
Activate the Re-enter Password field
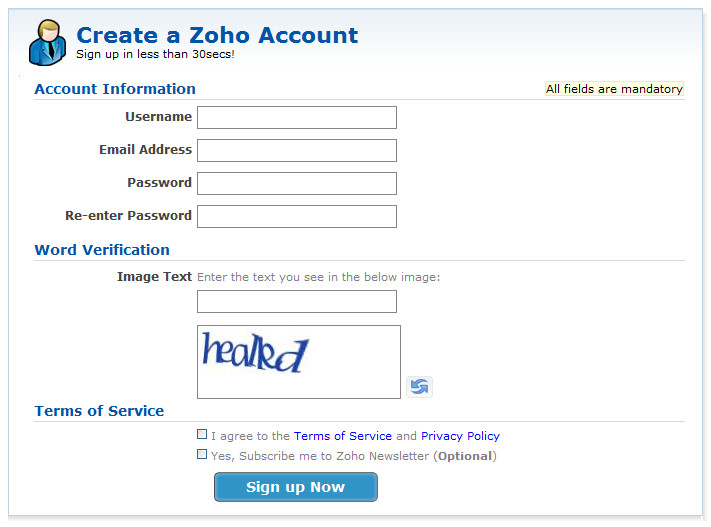tap(297, 216)
